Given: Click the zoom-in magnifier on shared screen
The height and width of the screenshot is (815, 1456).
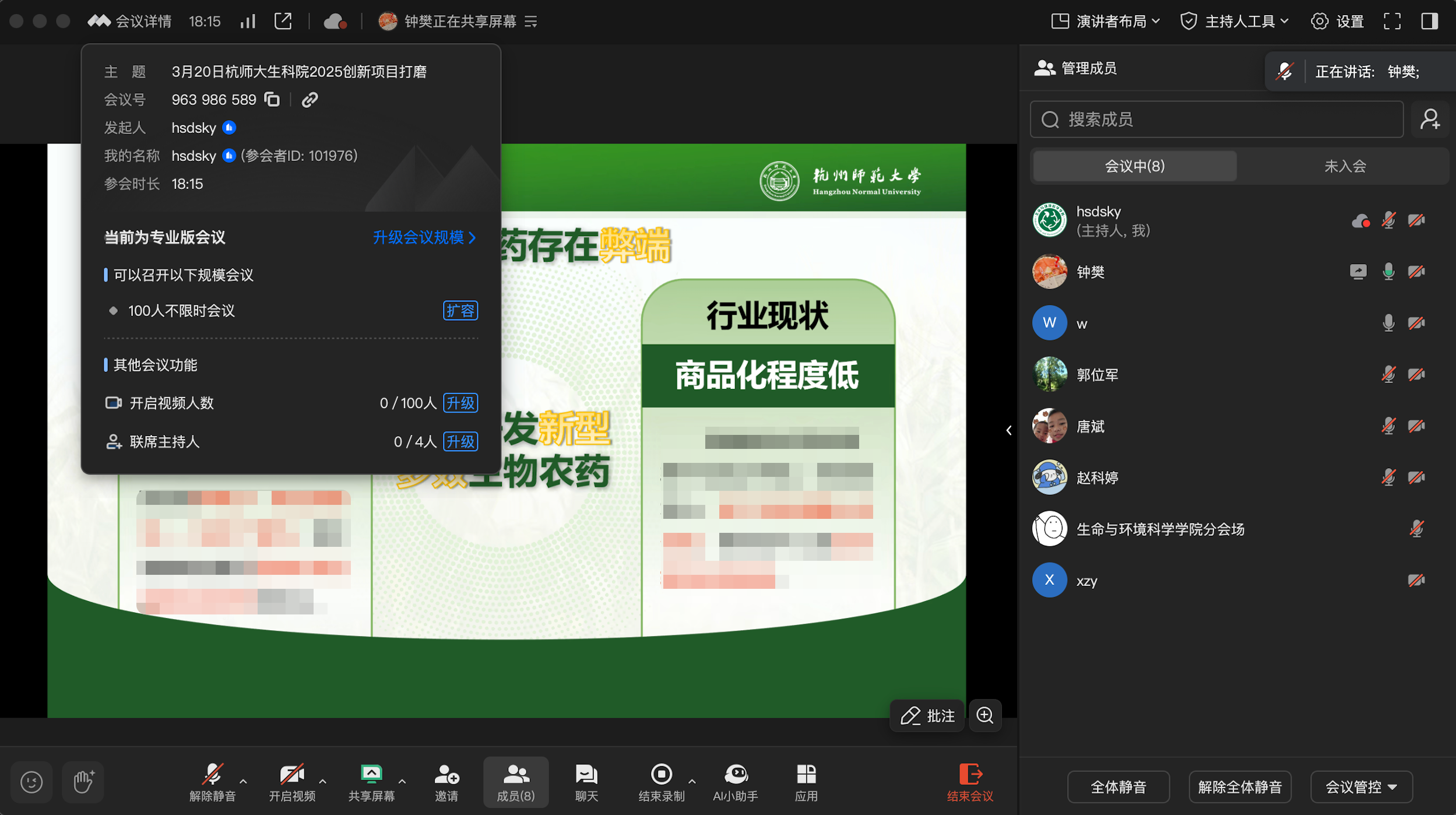Looking at the screenshot, I should pyautogui.click(x=985, y=715).
